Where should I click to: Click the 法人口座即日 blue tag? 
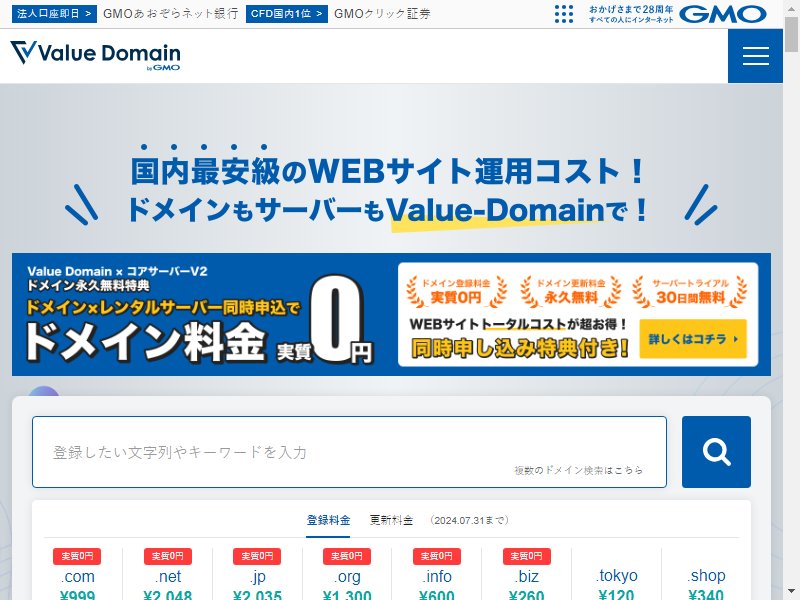[54, 14]
